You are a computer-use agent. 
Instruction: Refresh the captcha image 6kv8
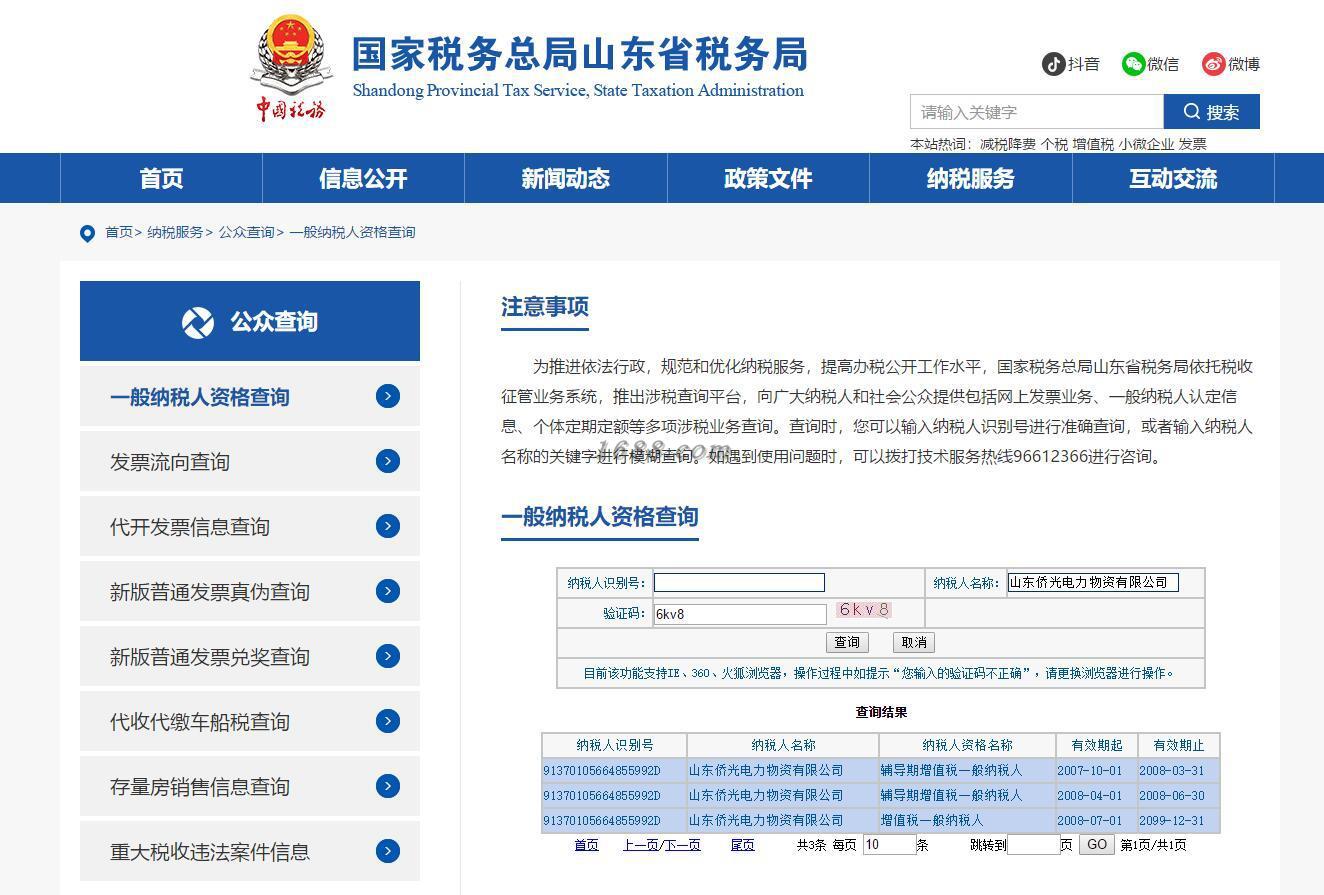tap(864, 609)
